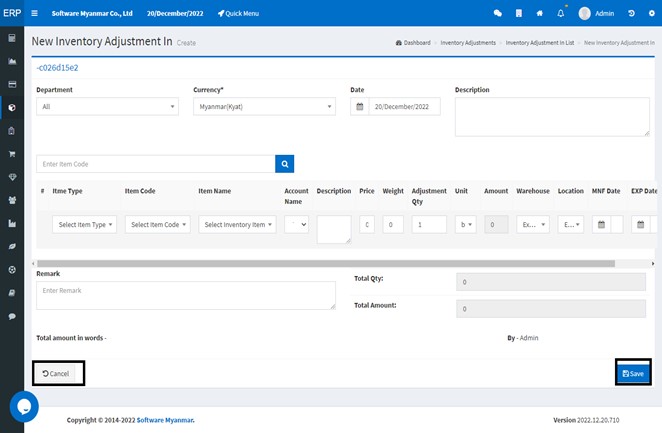662x433 pixels.
Task: Click the Admin username in header
Action: [605, 13]
